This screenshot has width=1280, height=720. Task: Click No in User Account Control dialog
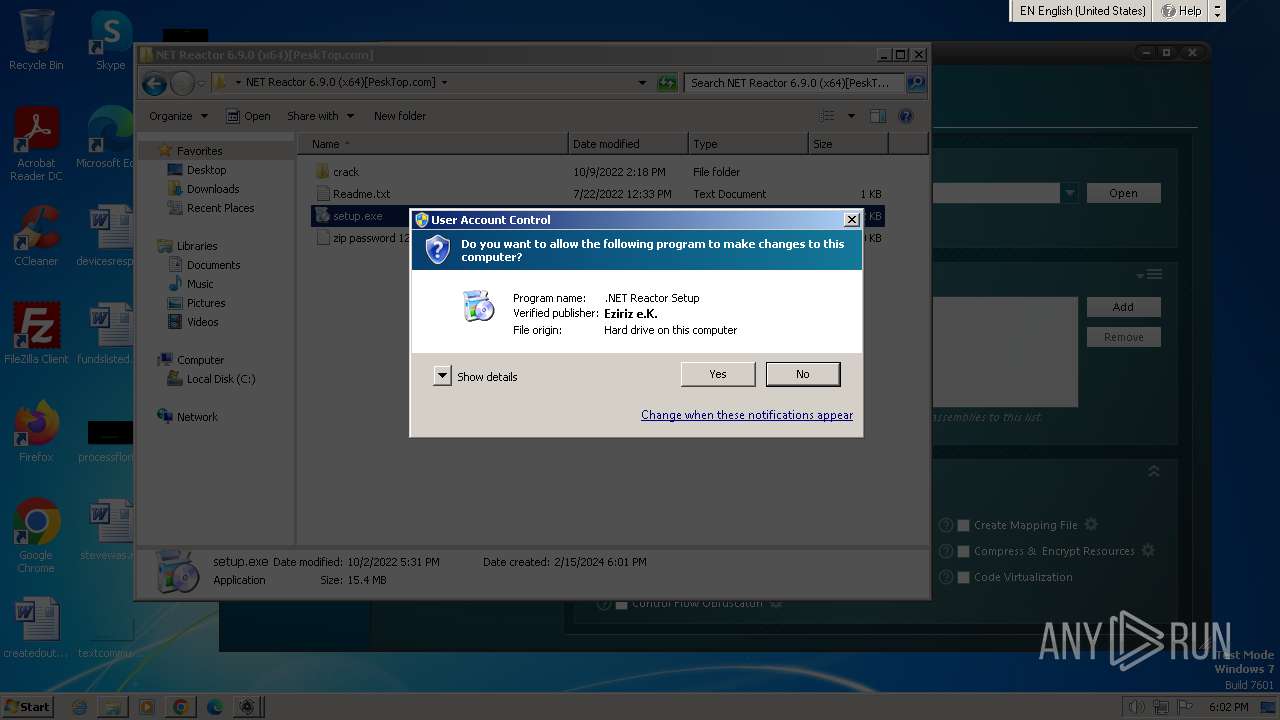tap(803, 374)
